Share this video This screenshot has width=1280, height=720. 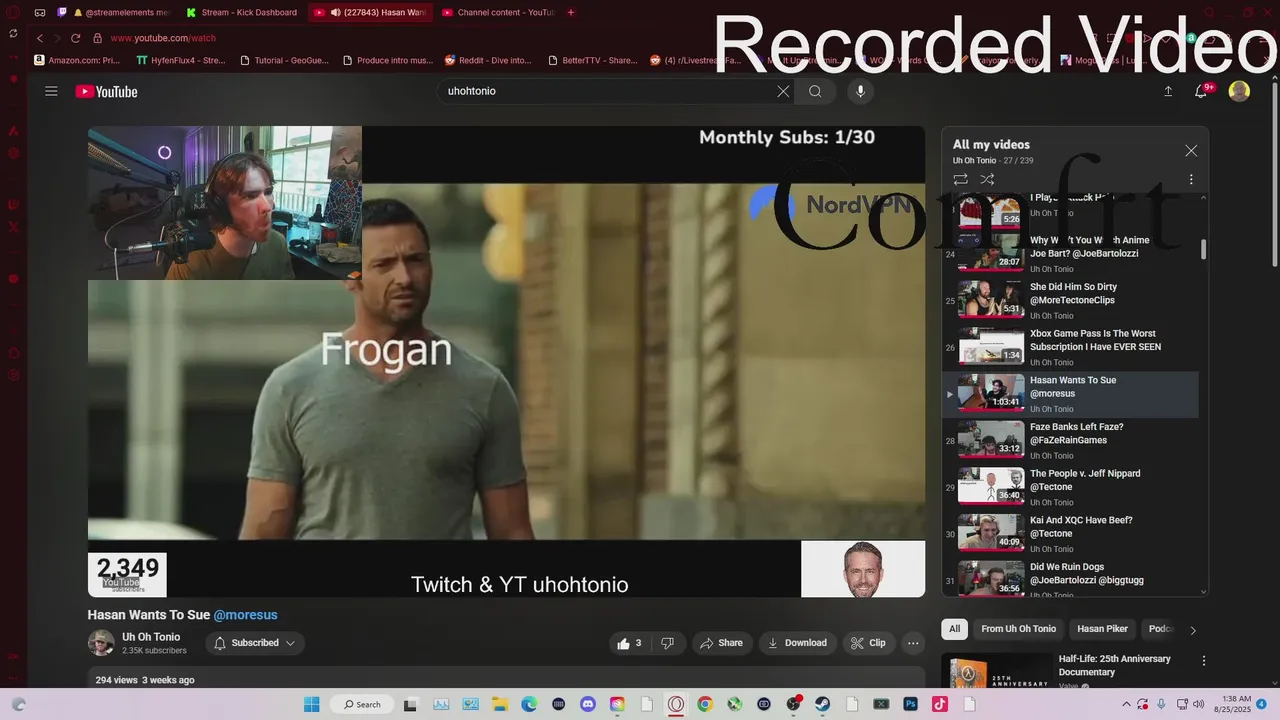point(721,643)
